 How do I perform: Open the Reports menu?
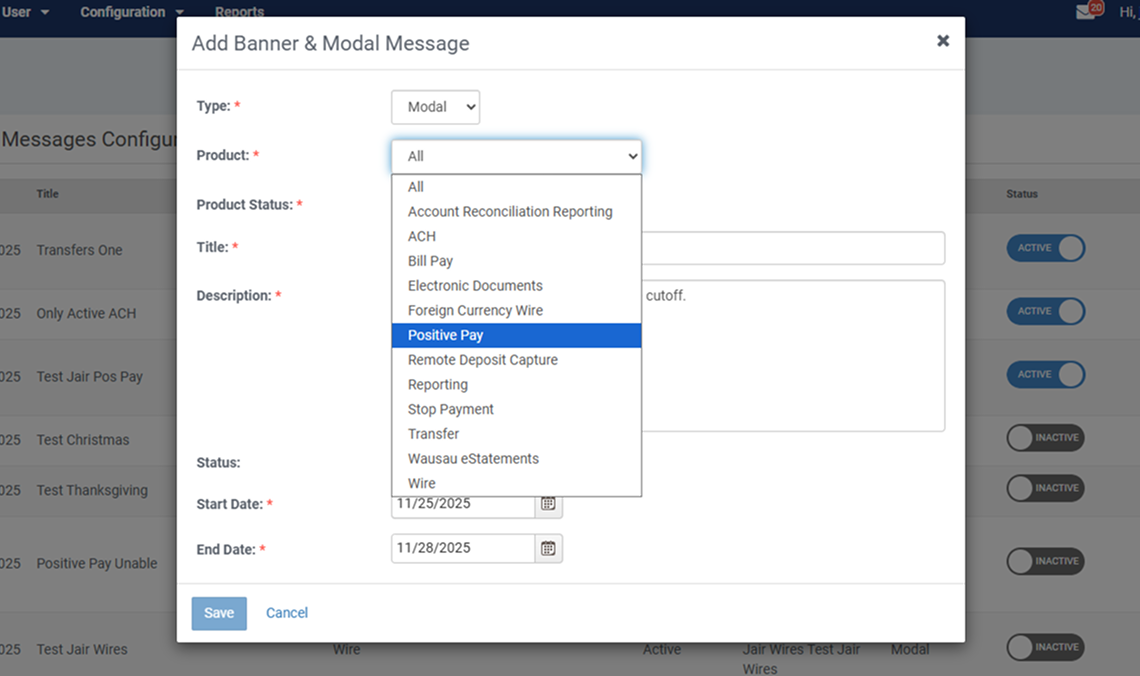(239, 12)
